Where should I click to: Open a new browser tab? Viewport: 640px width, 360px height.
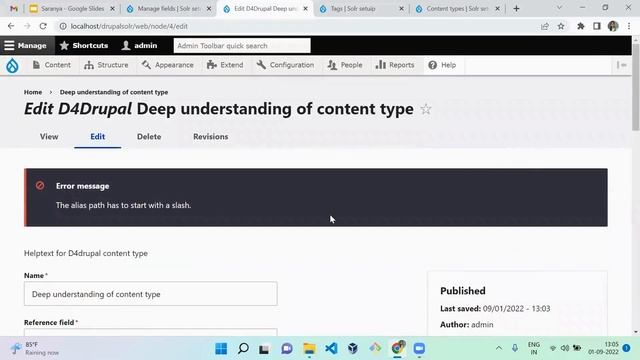(516, 9)
